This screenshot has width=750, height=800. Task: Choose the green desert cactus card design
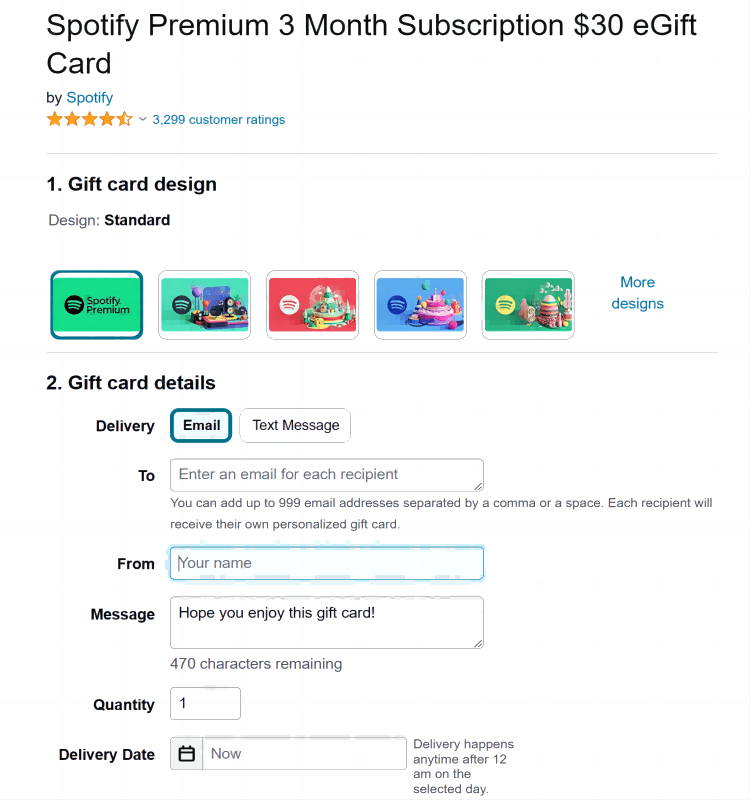click(x=528, y=305)
